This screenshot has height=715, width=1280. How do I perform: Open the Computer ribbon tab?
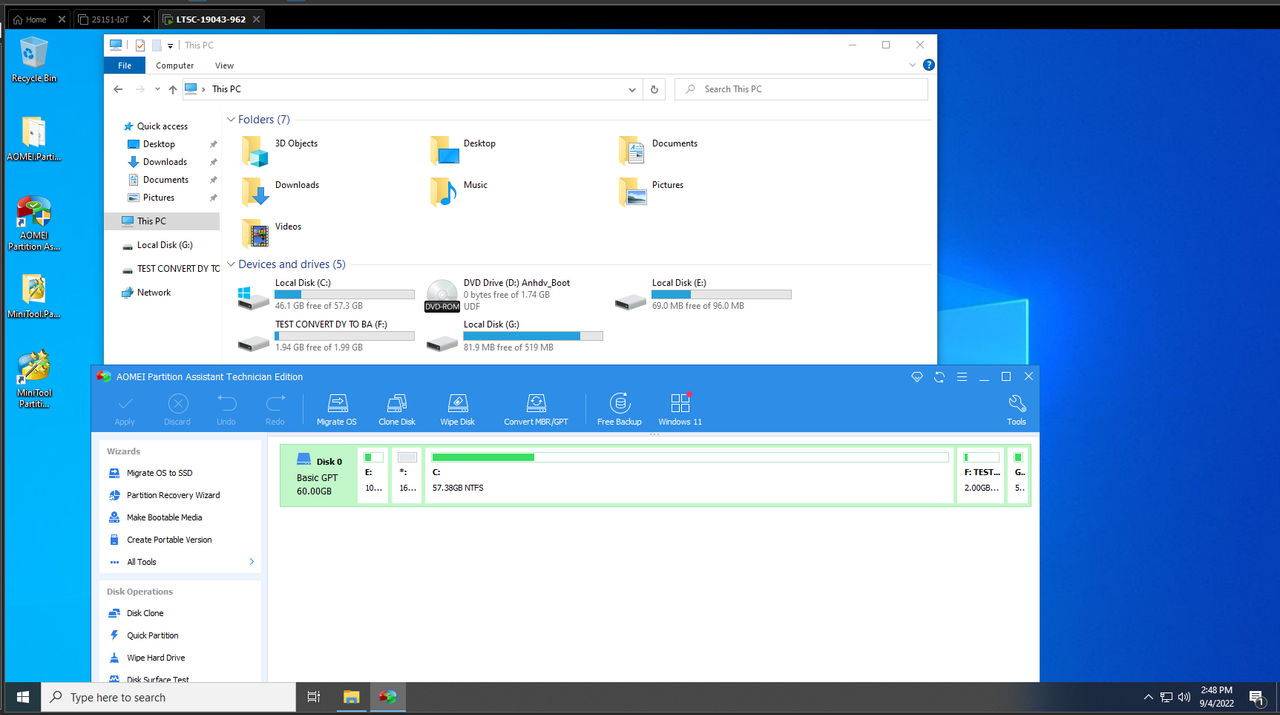coord(175,66)
